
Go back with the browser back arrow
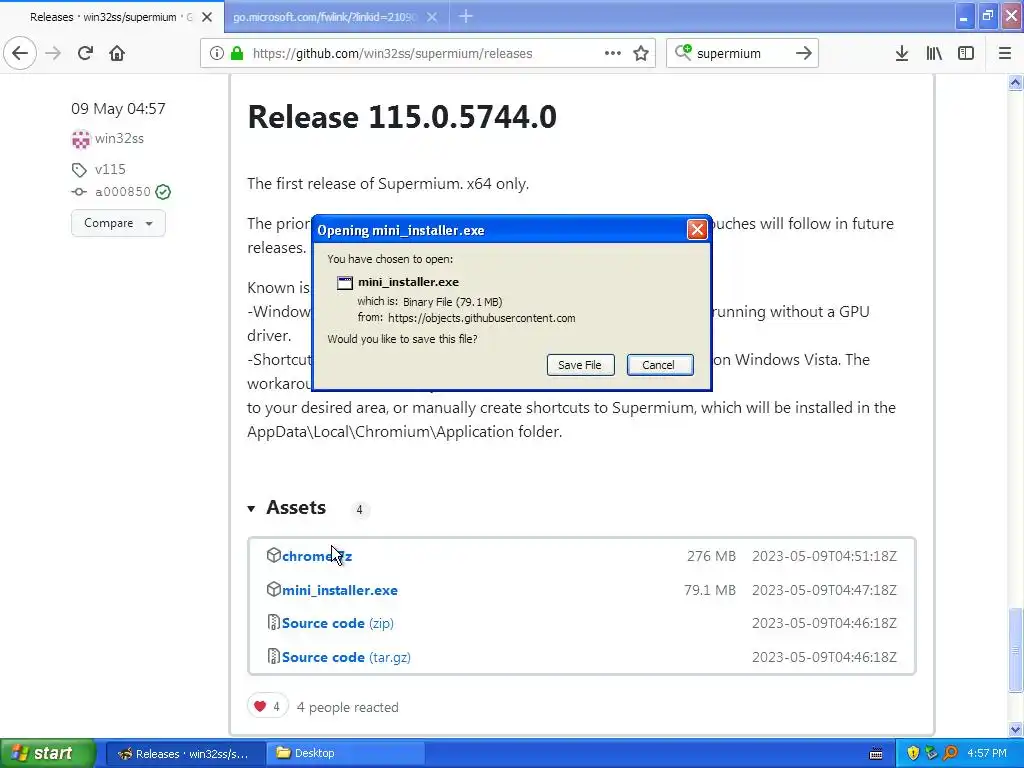click(20, 54)
